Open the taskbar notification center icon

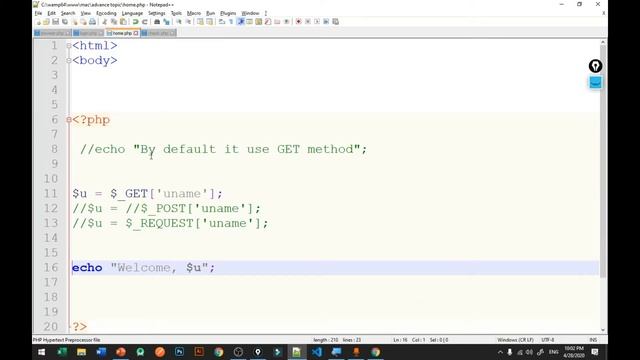click(595, 352)
